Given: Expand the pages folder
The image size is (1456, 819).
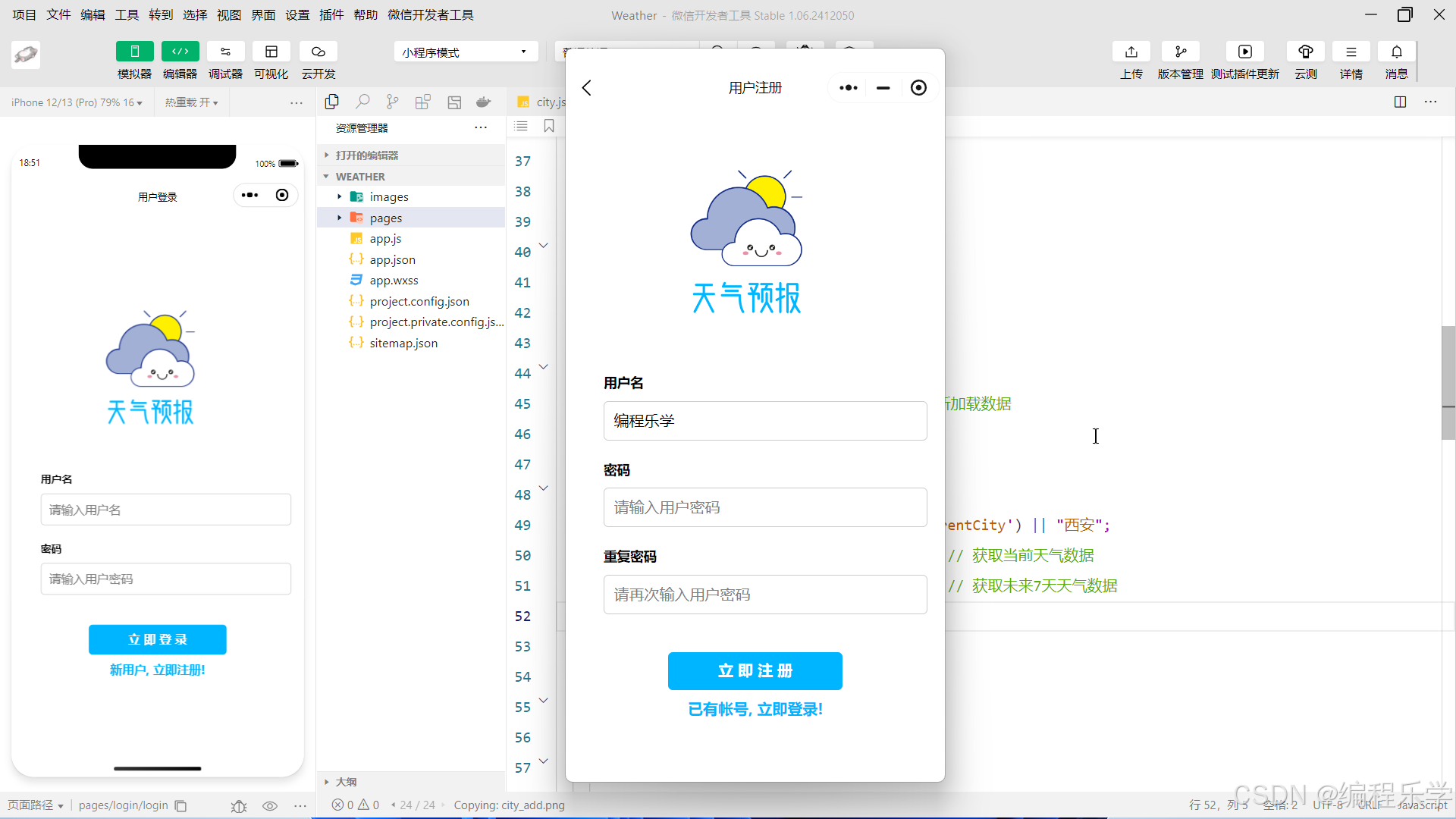Looking at the screenshot, I should 386,218.
